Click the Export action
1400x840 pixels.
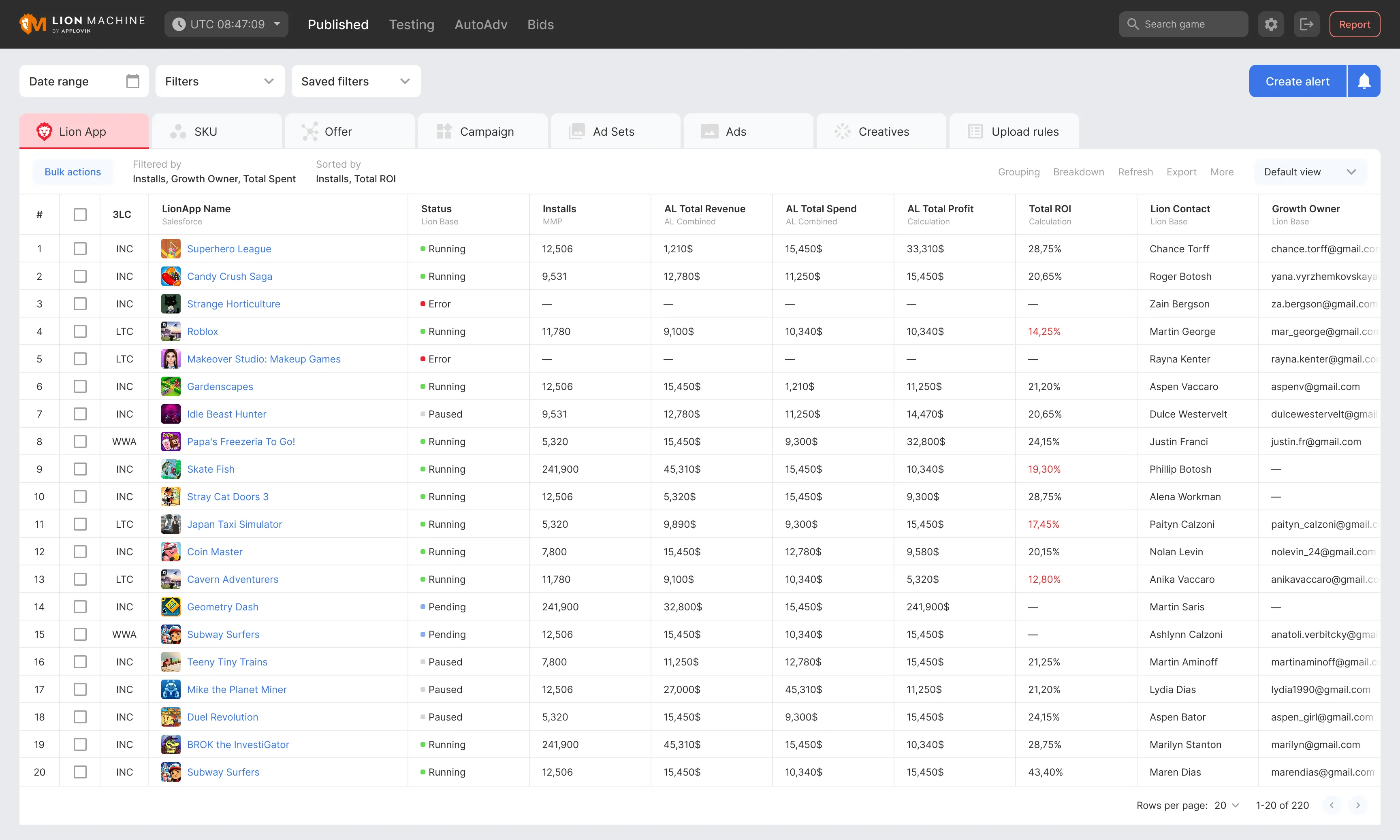pos(1182,171)
